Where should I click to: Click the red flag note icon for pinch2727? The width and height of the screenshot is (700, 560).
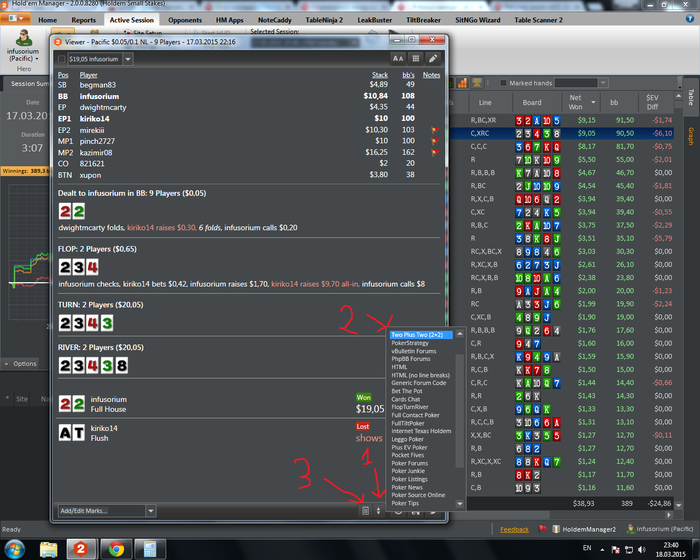(435, 141)
